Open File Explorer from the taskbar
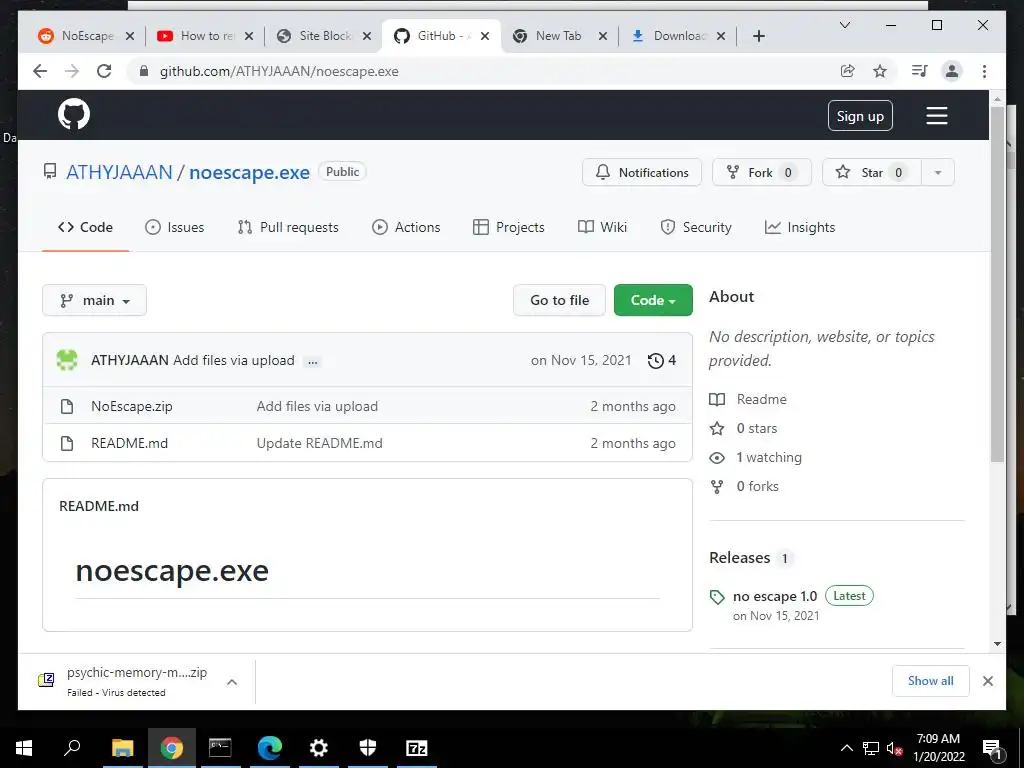 point(122,748)
